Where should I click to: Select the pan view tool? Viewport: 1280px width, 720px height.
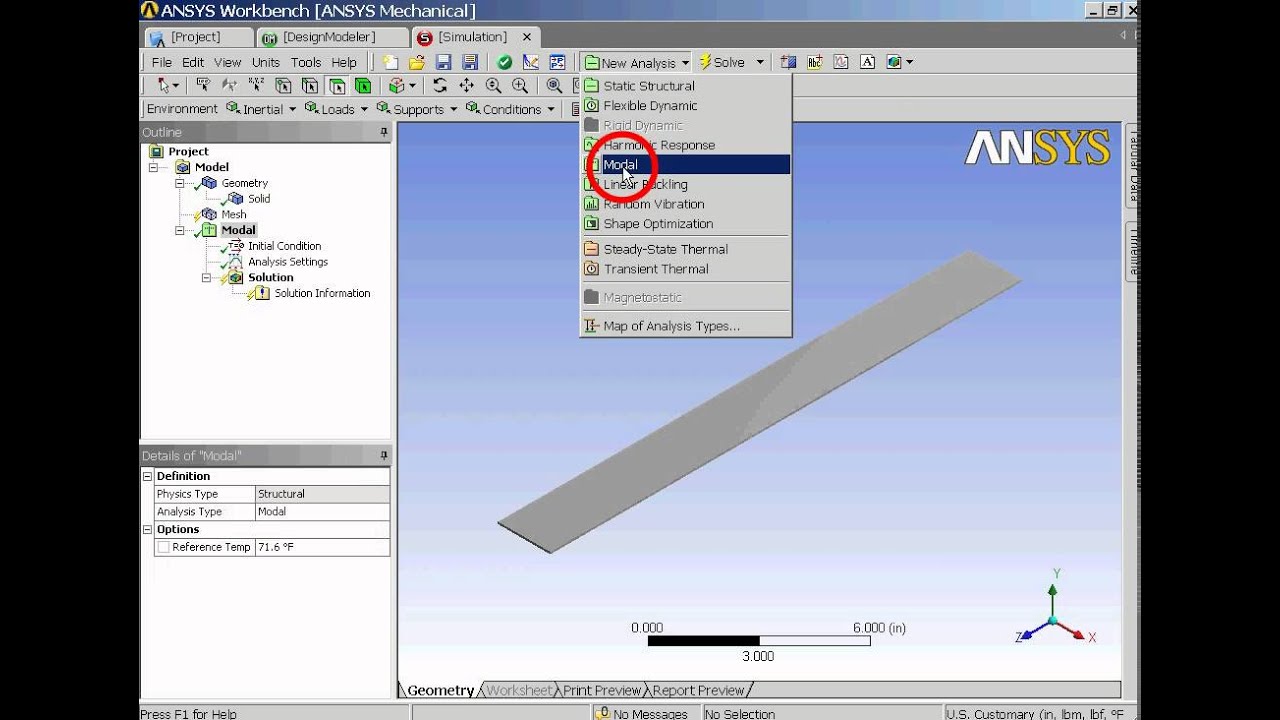point(467,86)
